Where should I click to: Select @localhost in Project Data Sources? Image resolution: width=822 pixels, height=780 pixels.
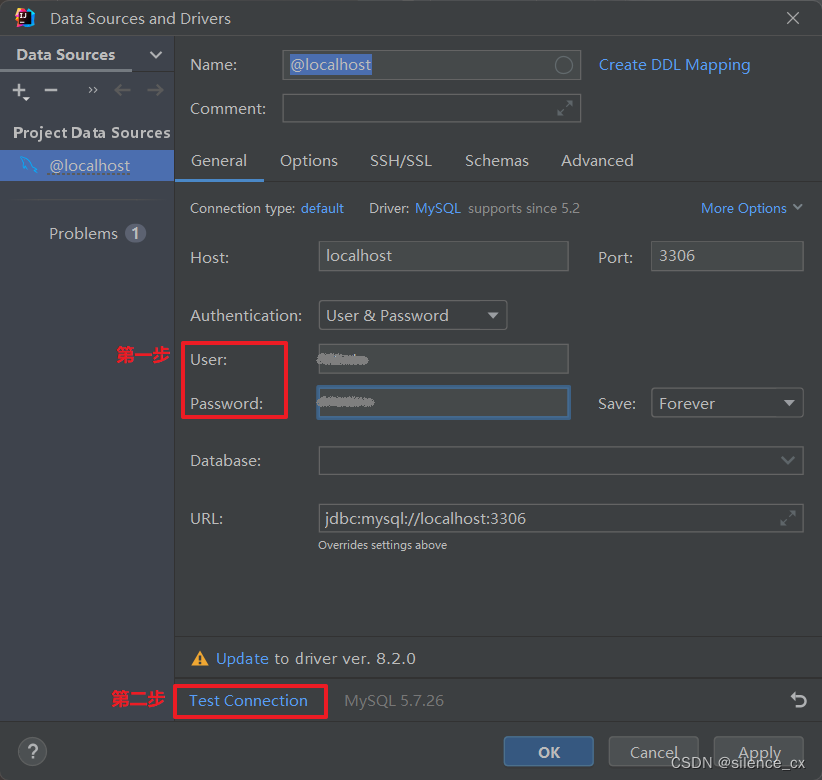click(x=87, y=166)
